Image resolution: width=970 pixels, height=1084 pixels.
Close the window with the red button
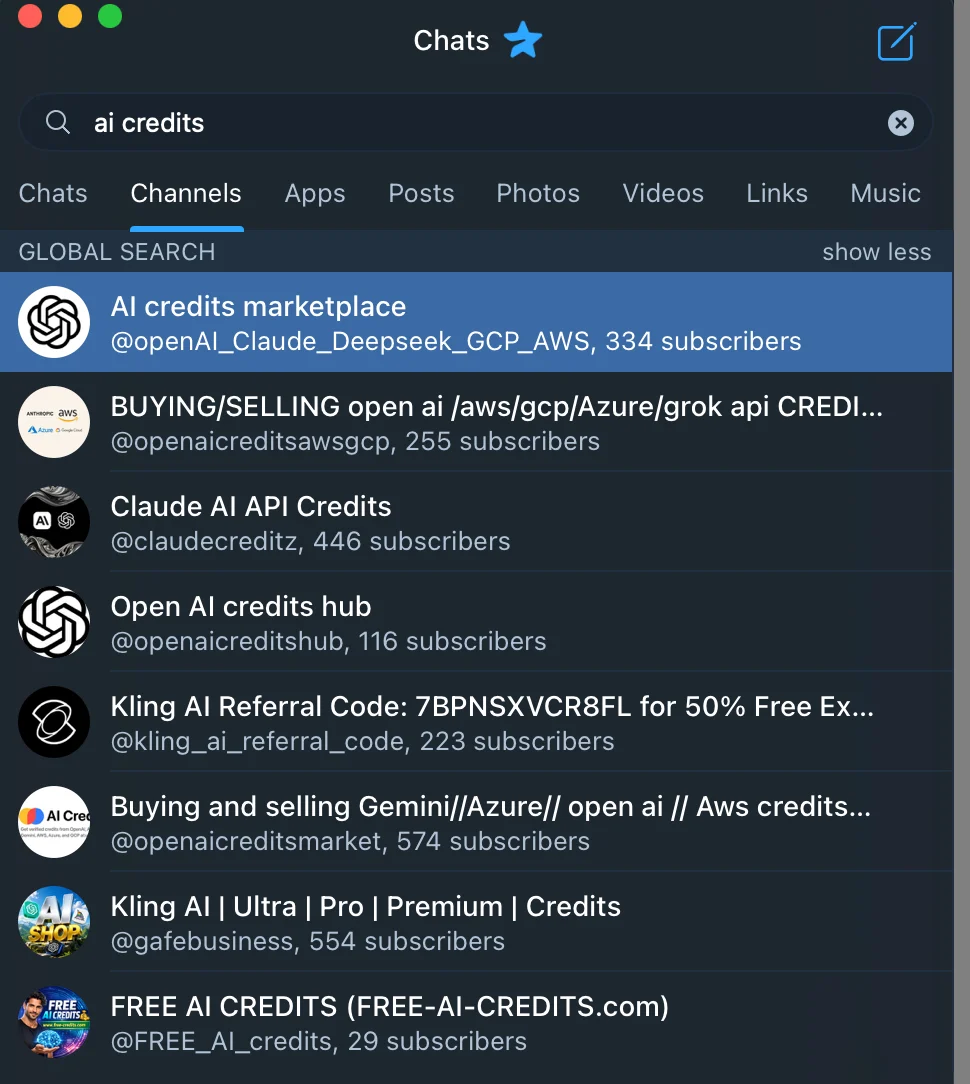tap(30, 15)
